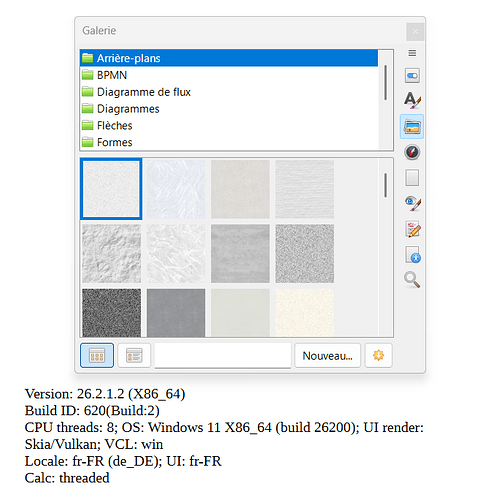481x500 pixels.
Task: Select the solid dark gray texture thumbnail
Action: (176, 313)
